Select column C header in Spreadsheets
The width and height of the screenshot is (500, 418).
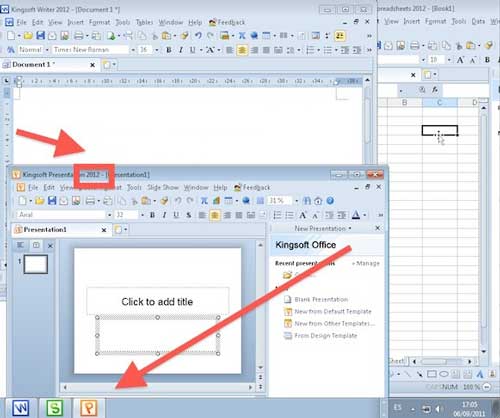click(x=440, y=103)
